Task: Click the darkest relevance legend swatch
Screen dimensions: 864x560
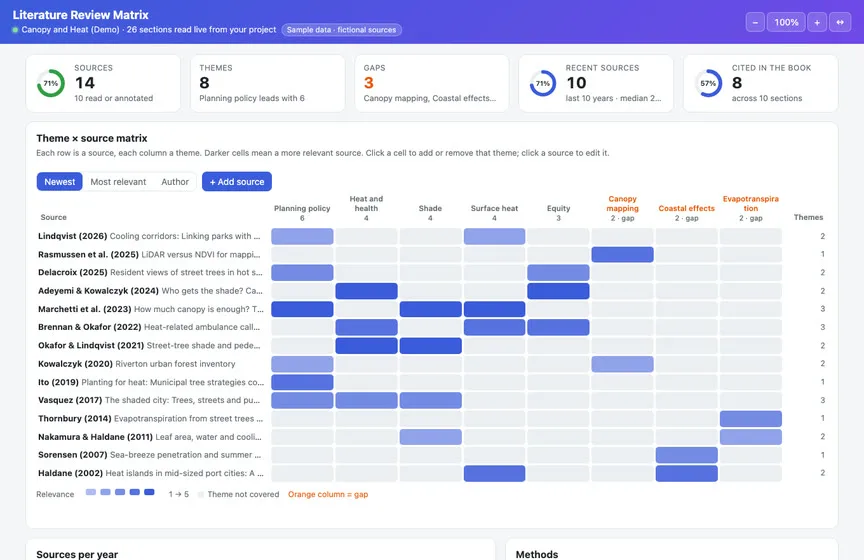Action: 149,492
